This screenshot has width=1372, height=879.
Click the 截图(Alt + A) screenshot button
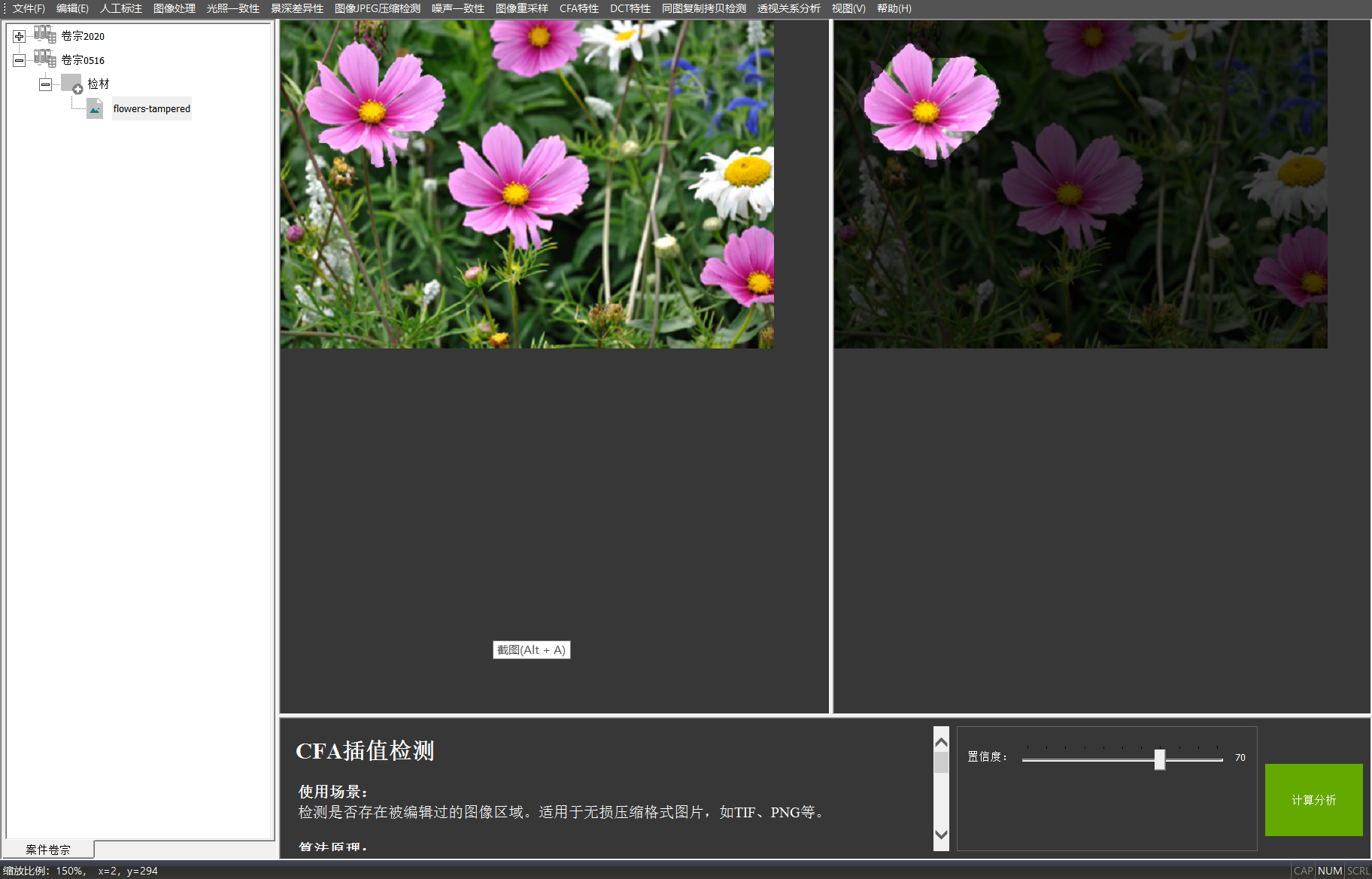(531, 649)
